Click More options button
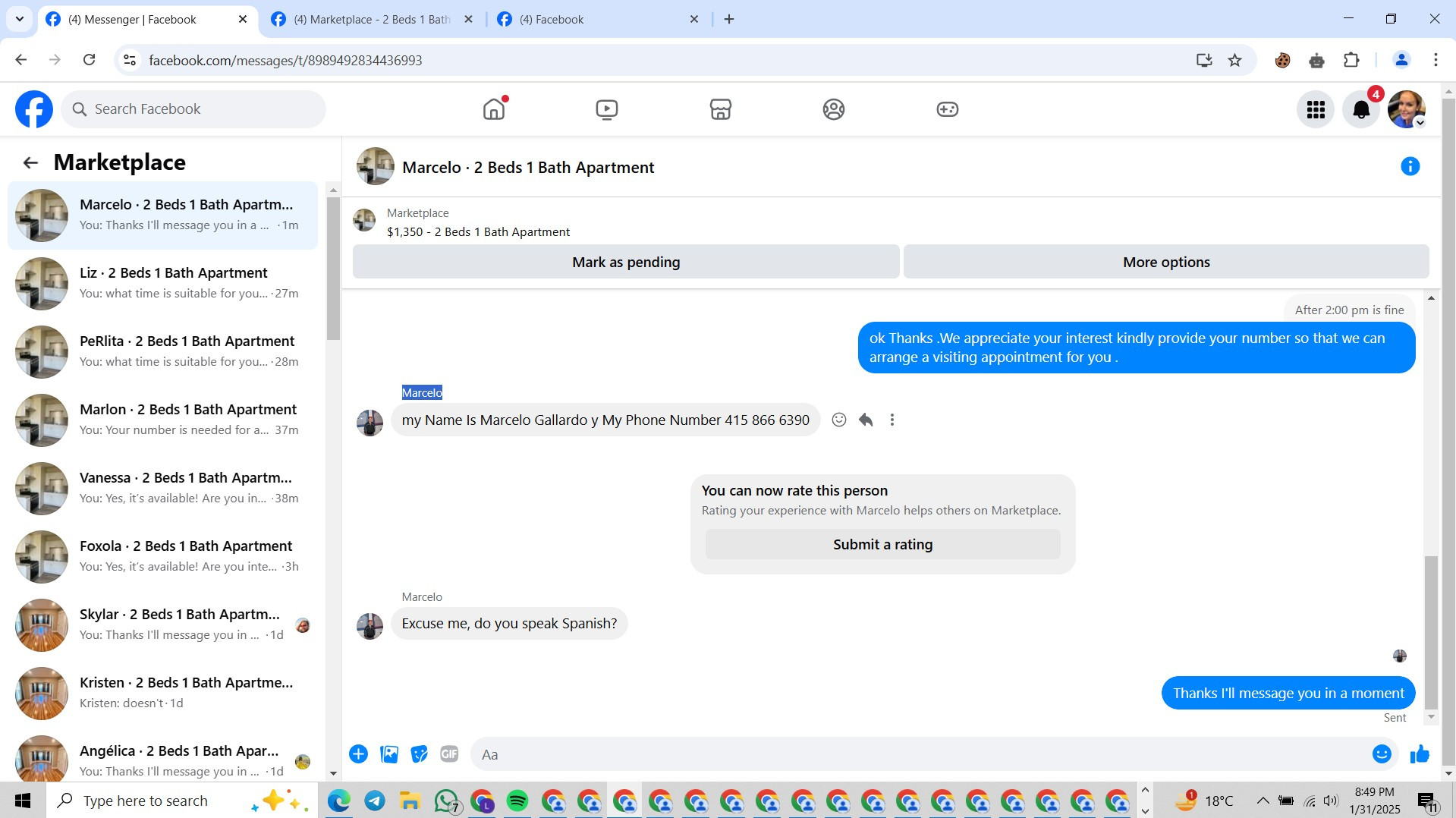This screenshot has height=818, width=1456. [x=1166, y=262]
